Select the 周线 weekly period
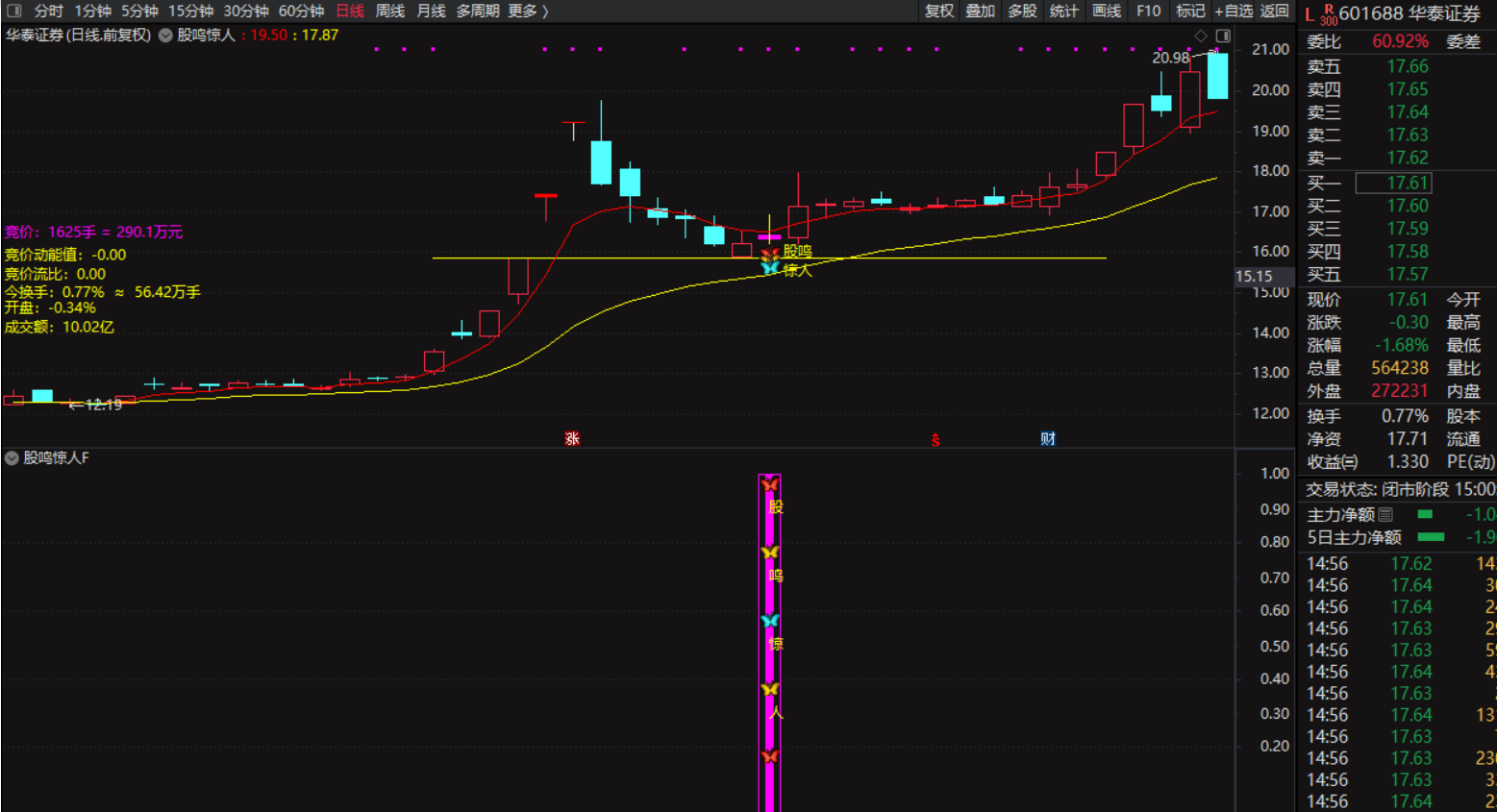1497x812 pixels. (389, 11)
